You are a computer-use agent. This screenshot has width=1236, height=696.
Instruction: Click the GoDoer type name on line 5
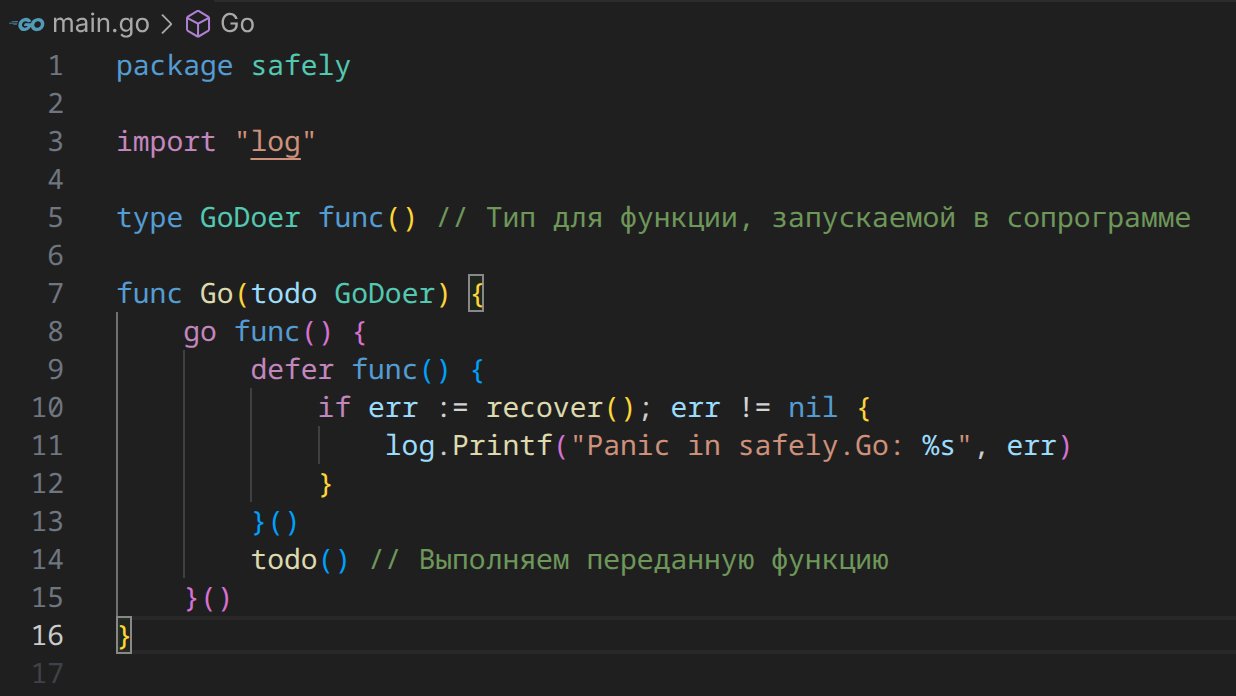[x=250, y=218]
